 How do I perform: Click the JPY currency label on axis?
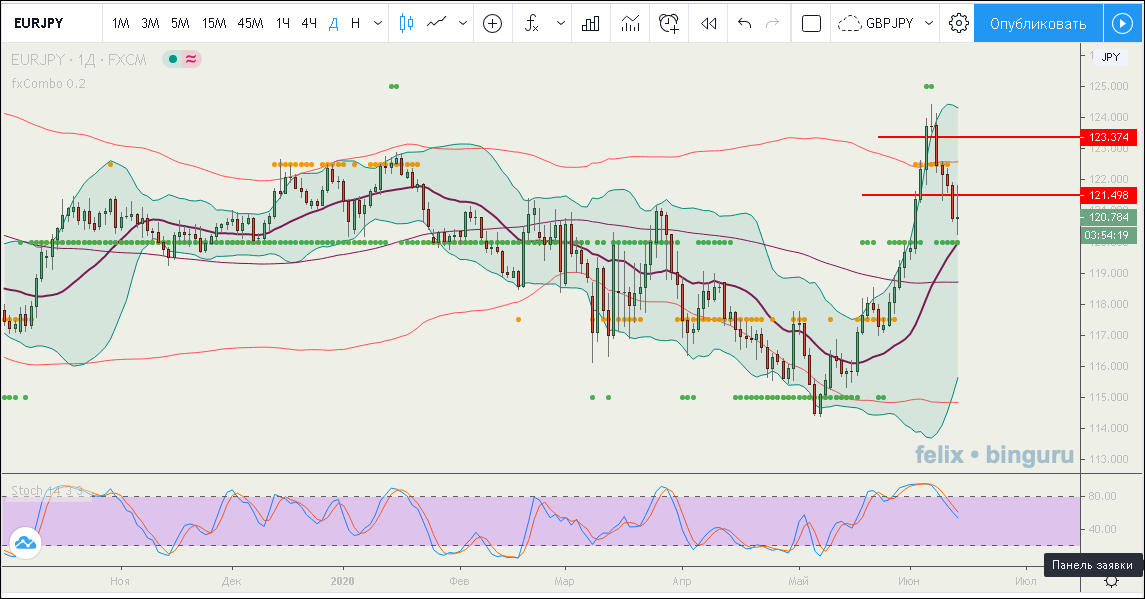[x=1110, y=57]
